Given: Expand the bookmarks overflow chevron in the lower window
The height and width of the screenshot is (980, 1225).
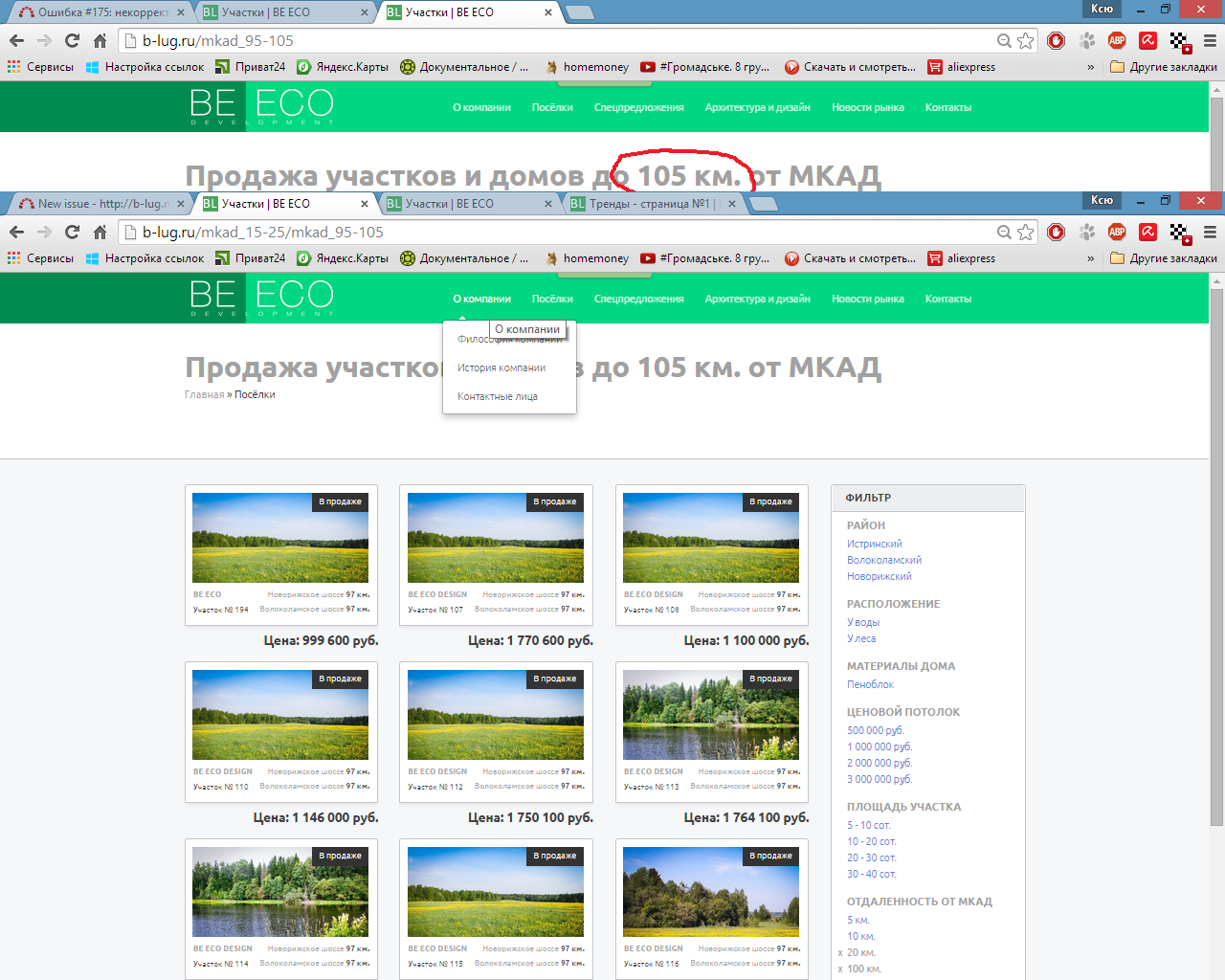Looking at the screenshot, I should 1090,258.
